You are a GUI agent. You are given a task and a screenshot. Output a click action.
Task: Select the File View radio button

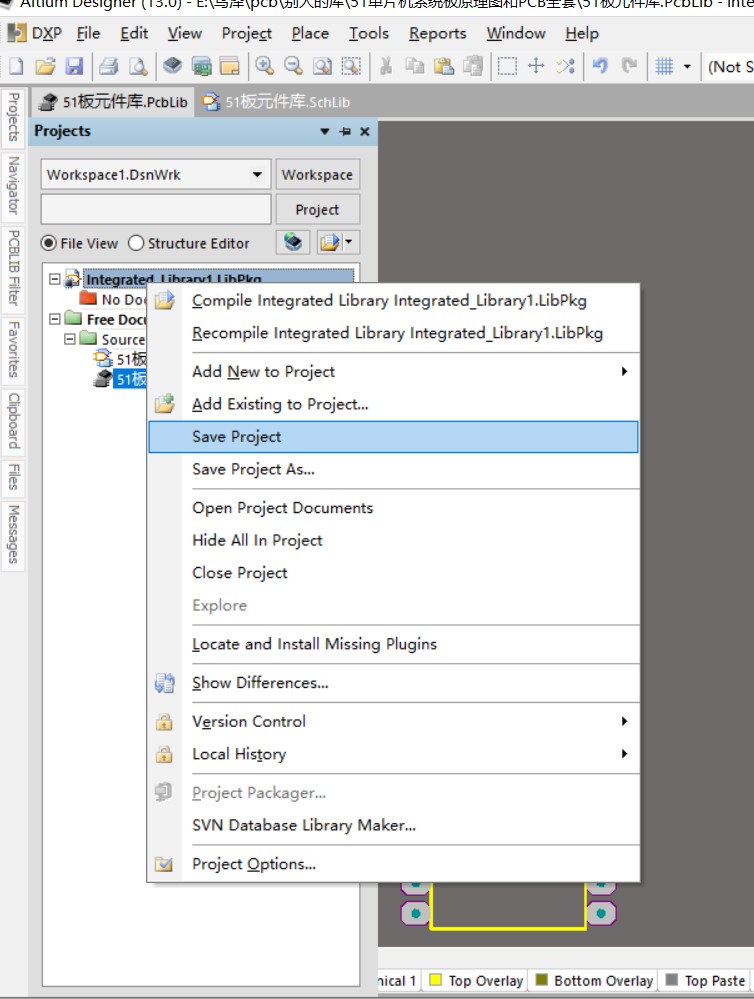coord(48,243)
